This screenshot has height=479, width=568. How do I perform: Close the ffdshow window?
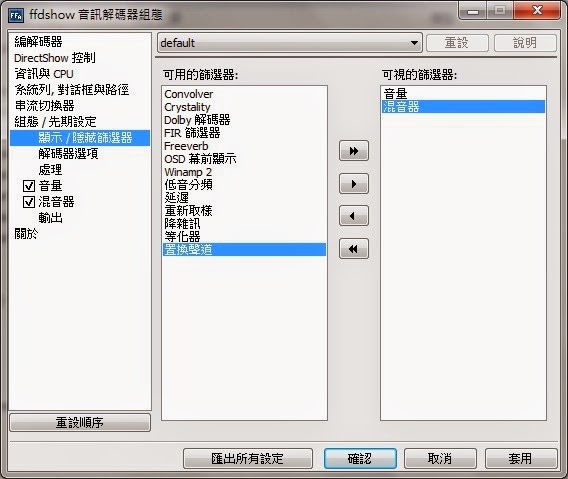[536, 10]
